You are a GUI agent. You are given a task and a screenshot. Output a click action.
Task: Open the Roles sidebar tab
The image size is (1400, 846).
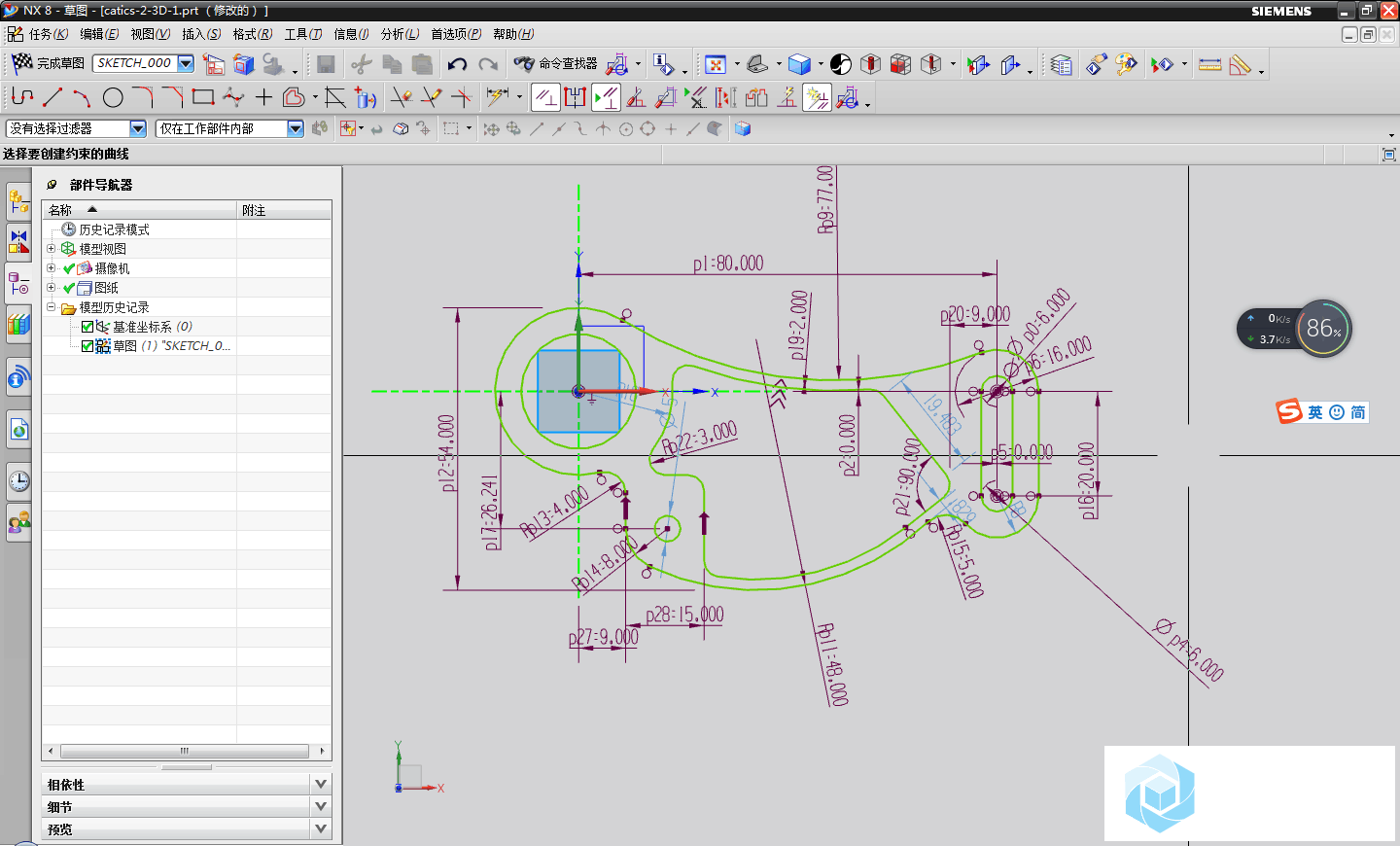[18, 523]
